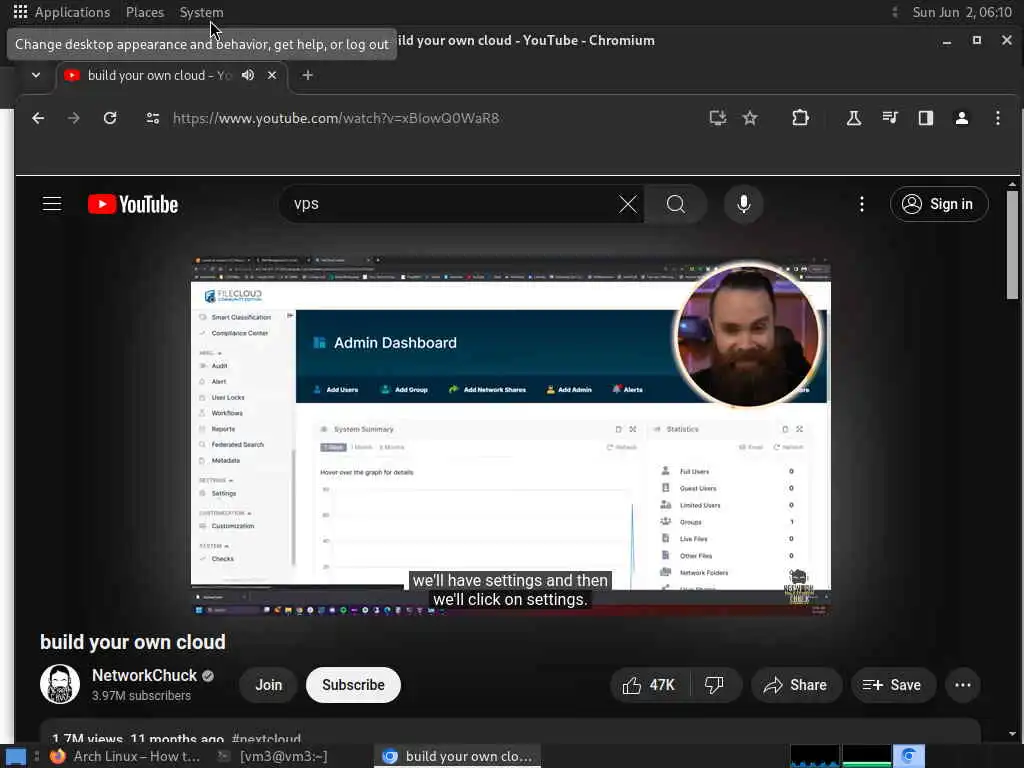Click the install app icon in address bar
This screenshot has height=768, width=1024.
click(x=718, y=118)
